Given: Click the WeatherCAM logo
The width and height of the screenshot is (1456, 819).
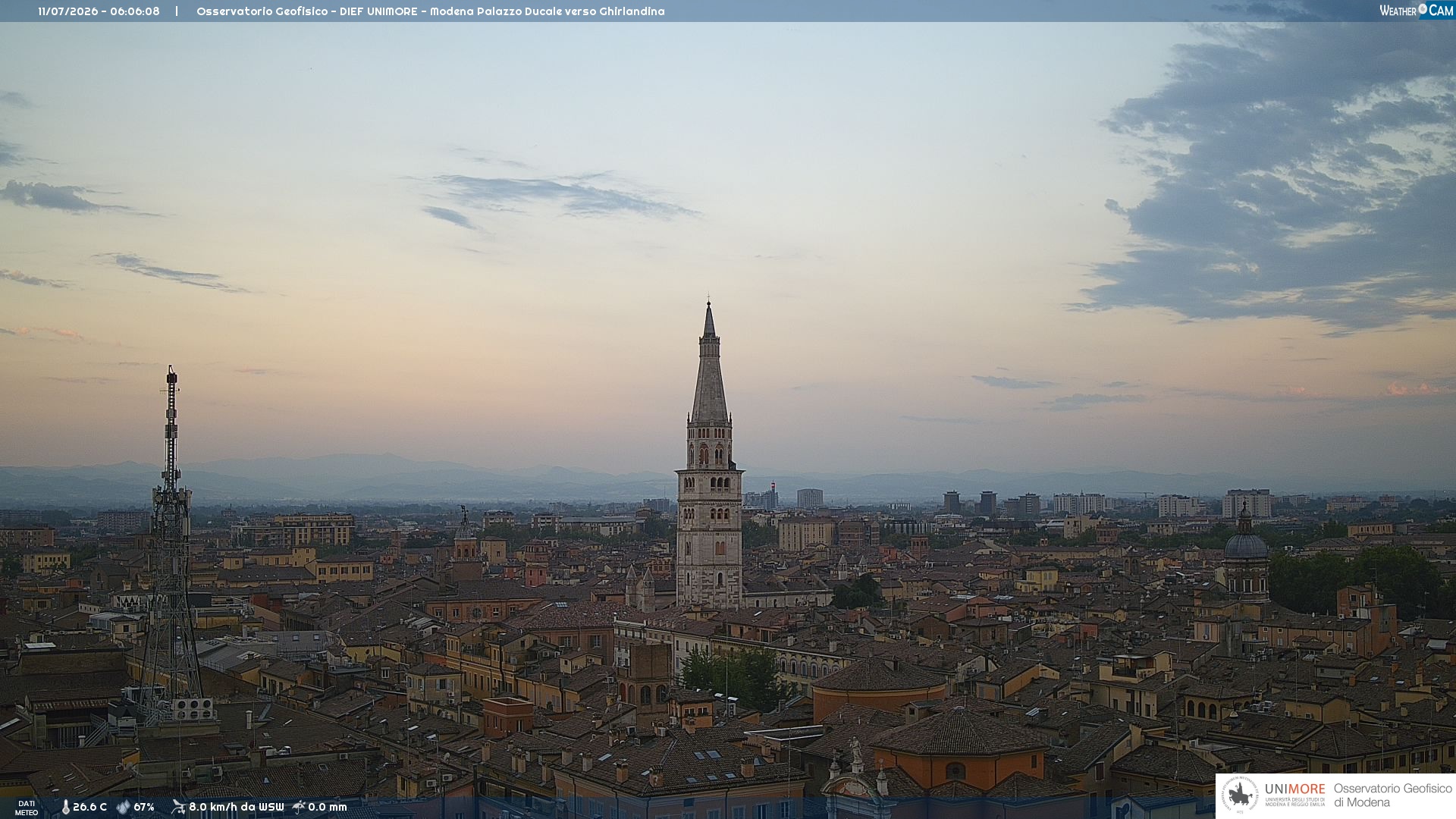Looking at the screenshot, I should click(1416, 10).
